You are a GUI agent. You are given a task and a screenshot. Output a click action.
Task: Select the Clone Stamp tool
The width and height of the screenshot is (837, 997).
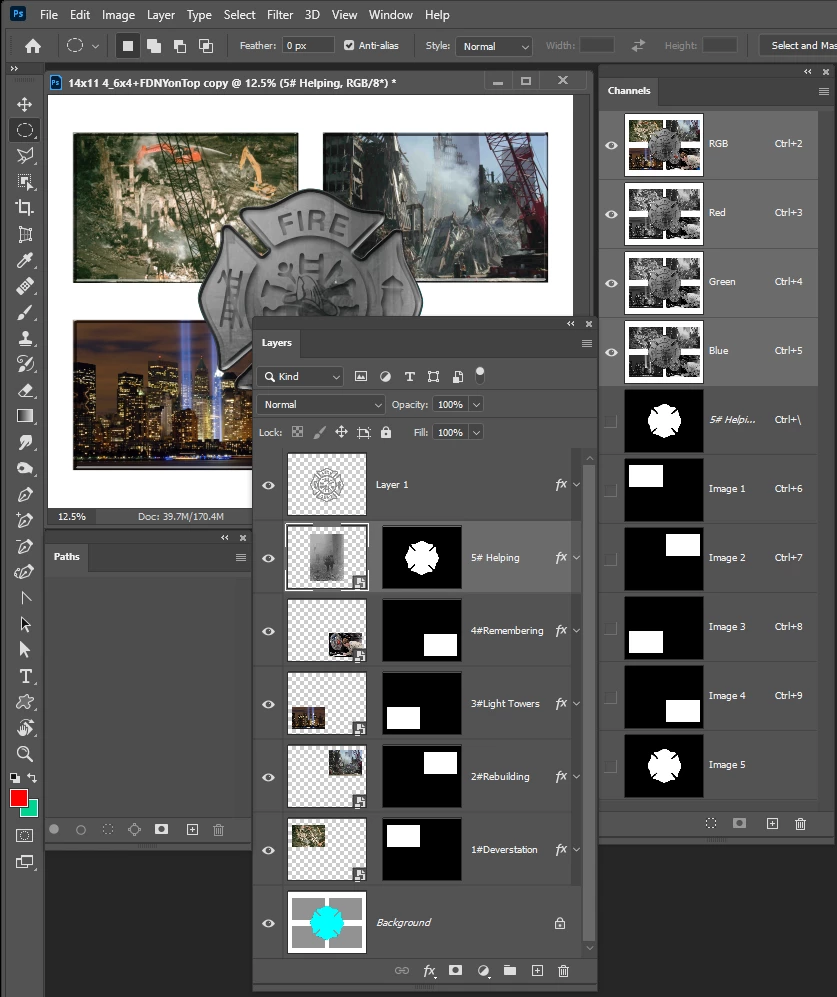click(x=25, y=338)
